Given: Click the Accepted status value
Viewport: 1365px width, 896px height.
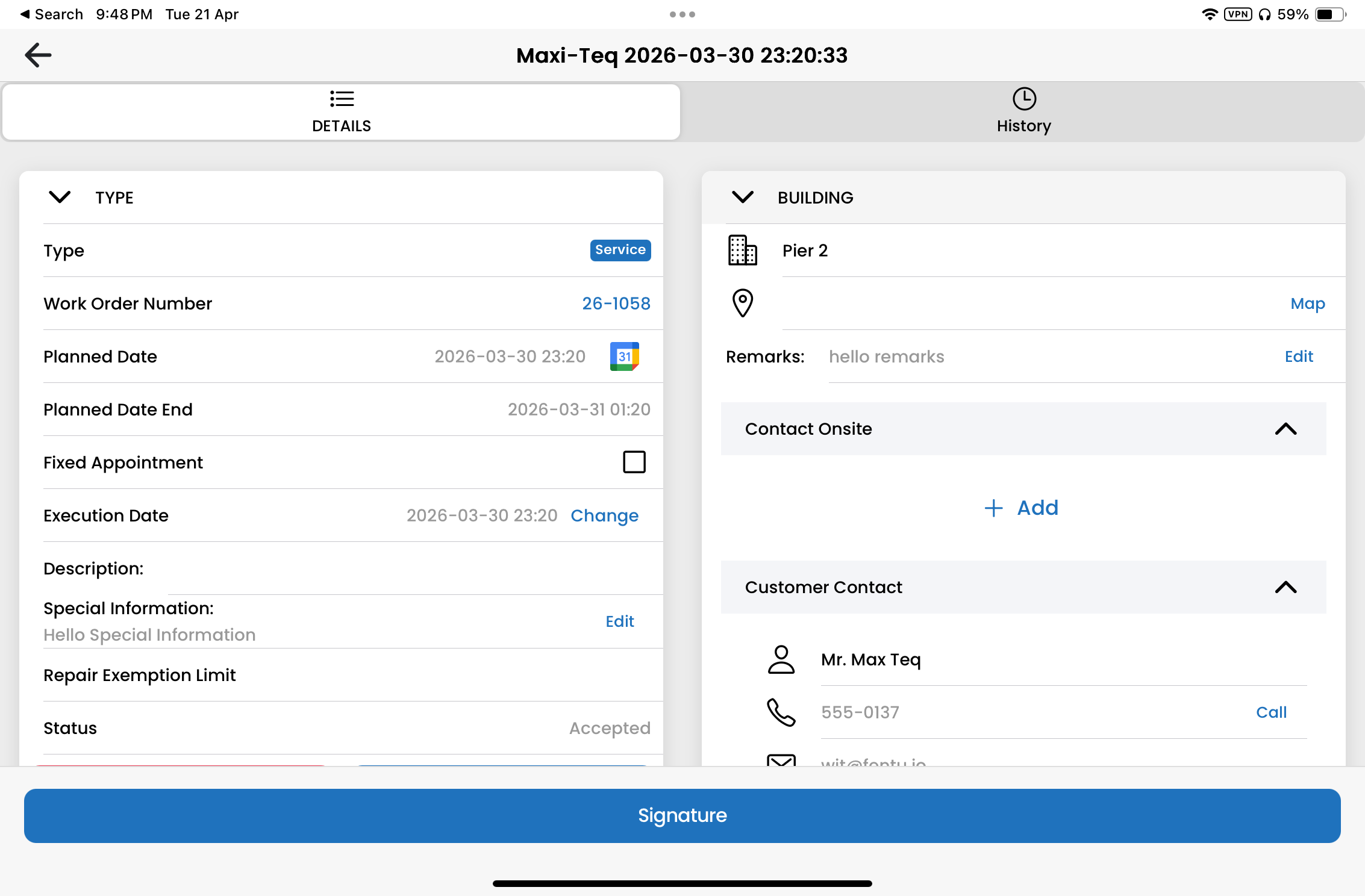Looking at the screenshot, I should click(x=610, y=728).
